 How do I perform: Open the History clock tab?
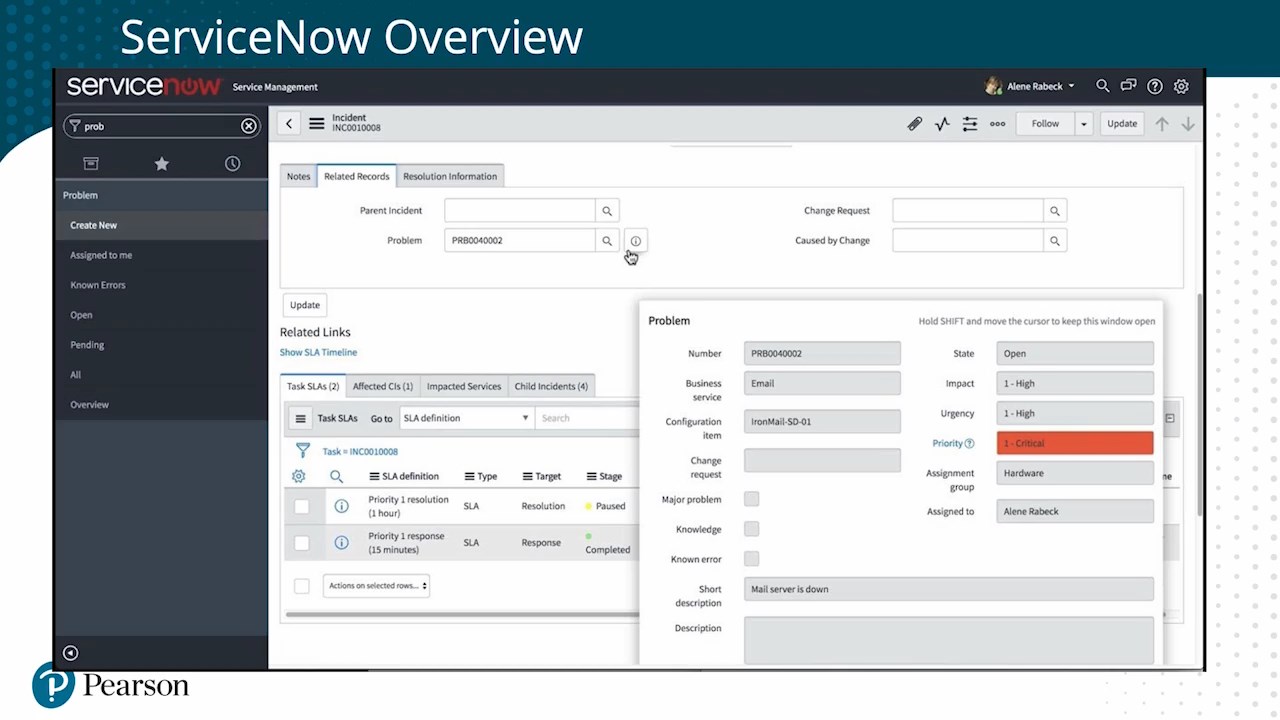(232, 164)
